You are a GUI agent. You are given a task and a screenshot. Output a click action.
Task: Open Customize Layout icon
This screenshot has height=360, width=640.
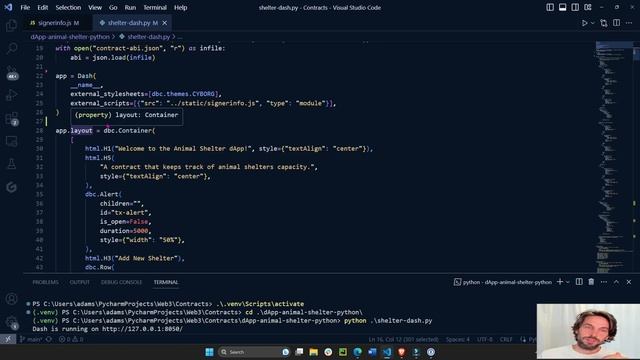[x=588, y=7]
